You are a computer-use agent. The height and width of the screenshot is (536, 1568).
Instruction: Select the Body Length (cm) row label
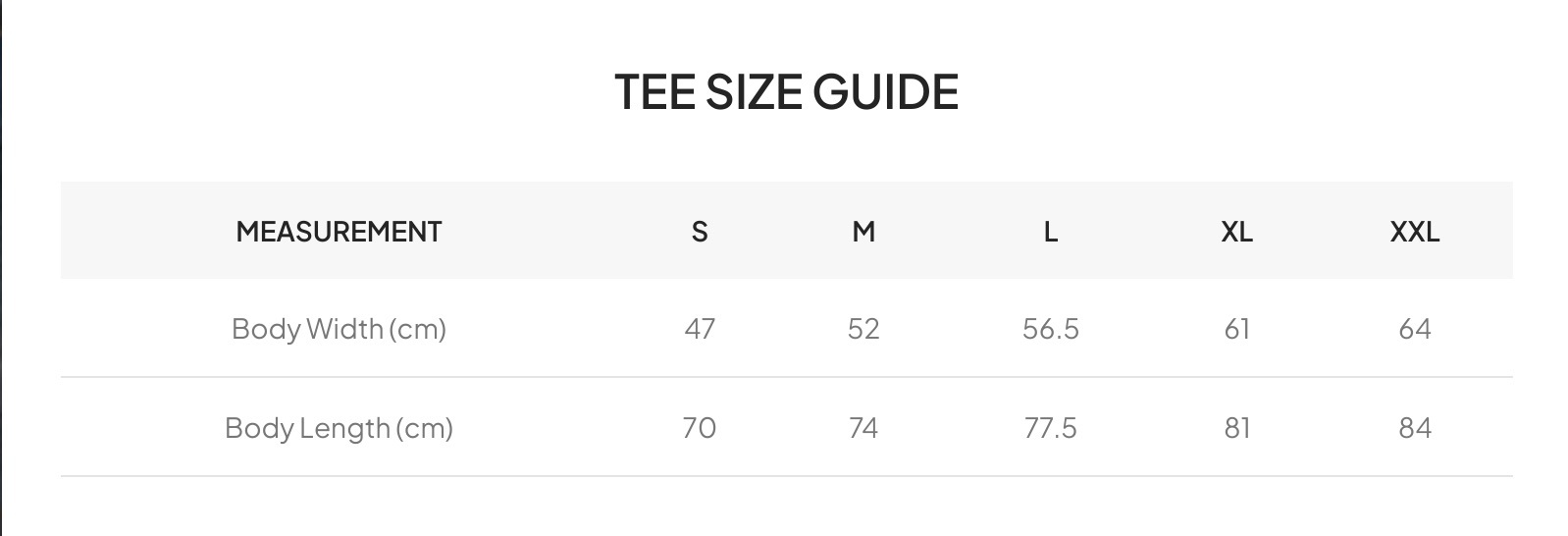pos(339,428)
